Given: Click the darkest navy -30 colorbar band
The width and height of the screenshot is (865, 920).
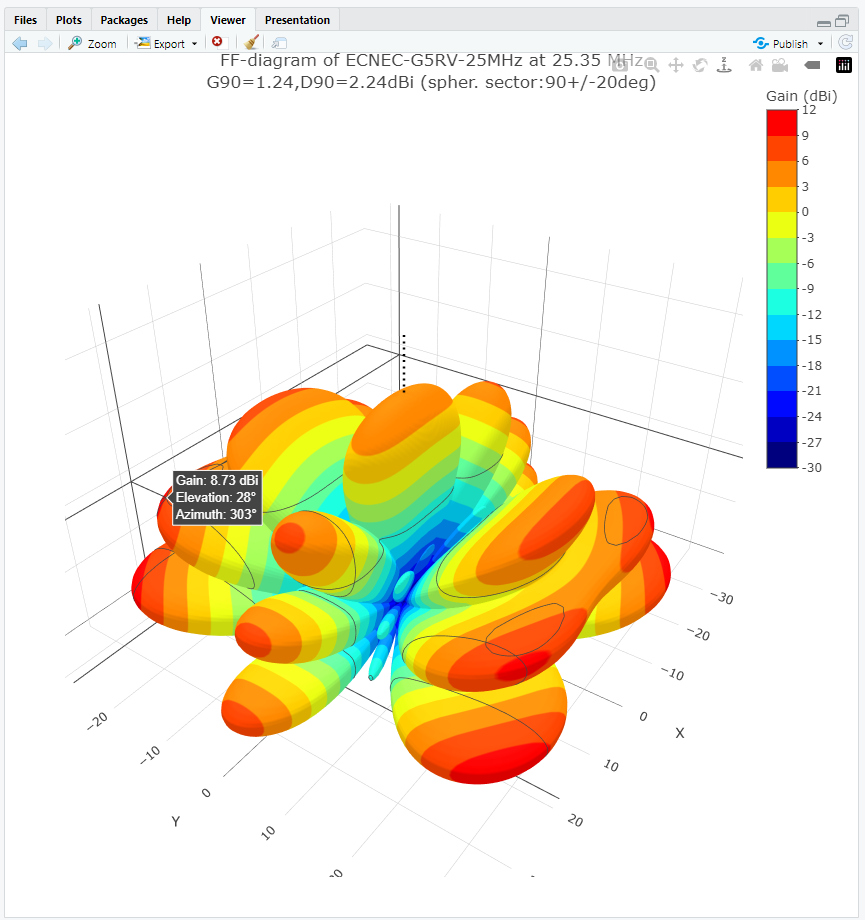Looking at the screenshot, I should 782,455.
